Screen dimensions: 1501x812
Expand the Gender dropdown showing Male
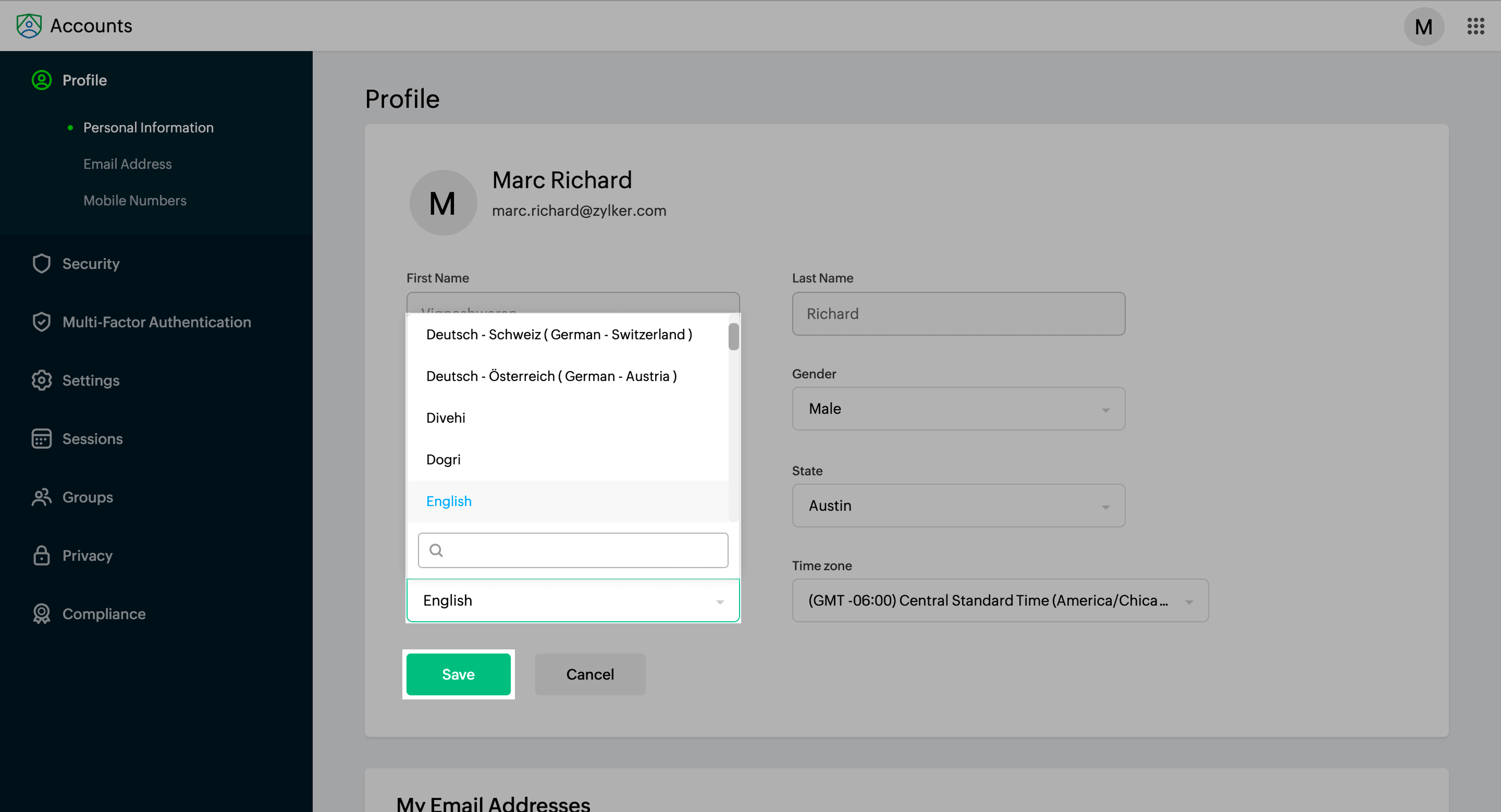coord(958,409)
